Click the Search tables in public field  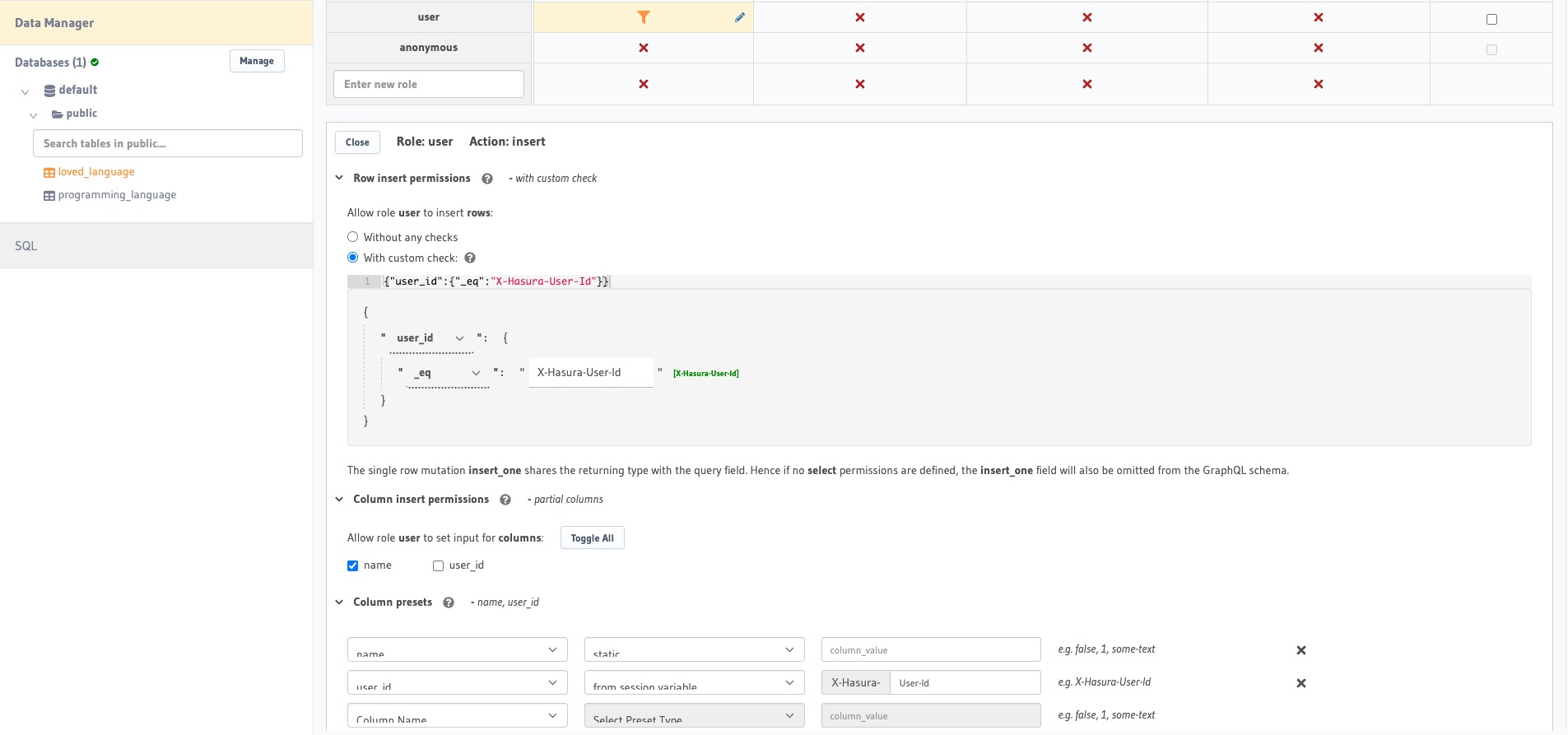(x=168, y=143)
